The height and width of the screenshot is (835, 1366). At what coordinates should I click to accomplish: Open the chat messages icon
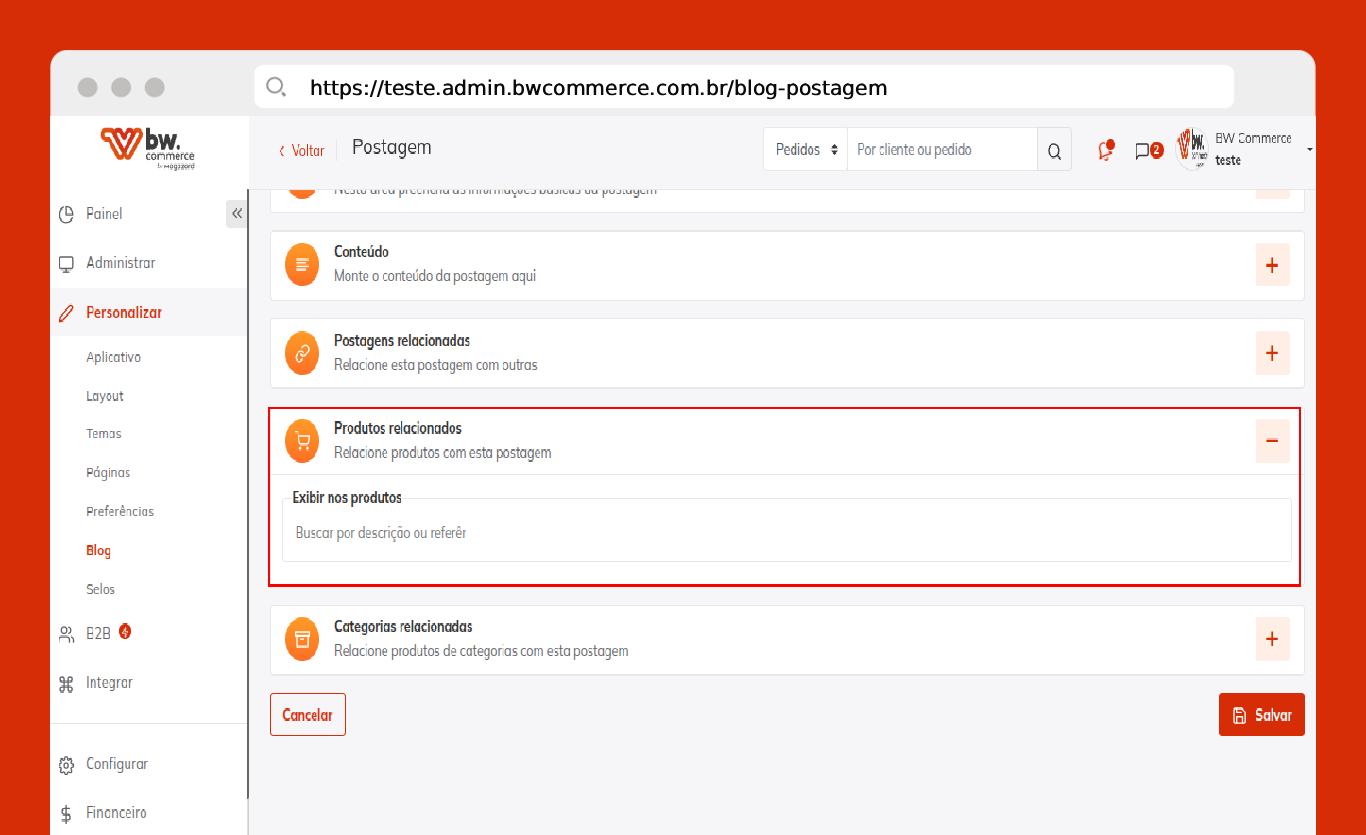1143,151
